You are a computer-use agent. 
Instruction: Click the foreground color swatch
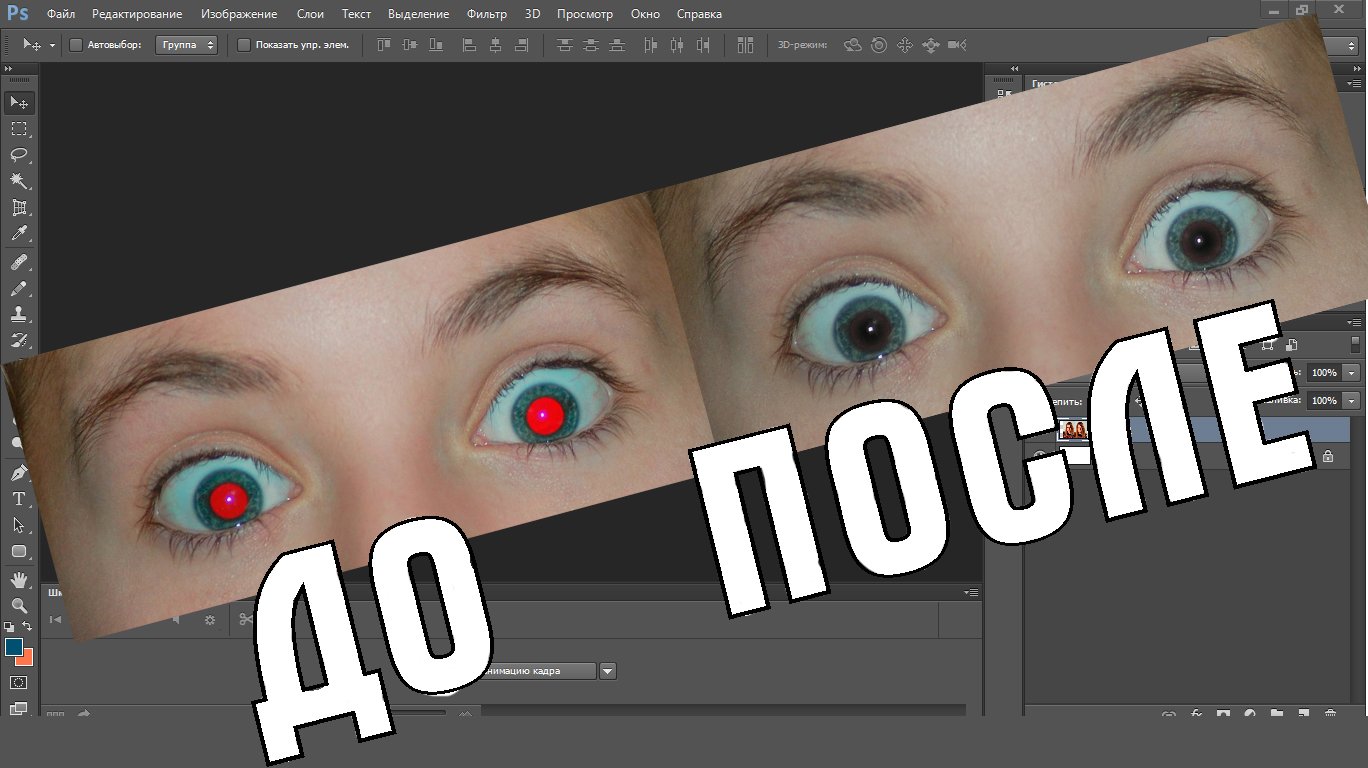pyautogui.click(x=14, y=647)
